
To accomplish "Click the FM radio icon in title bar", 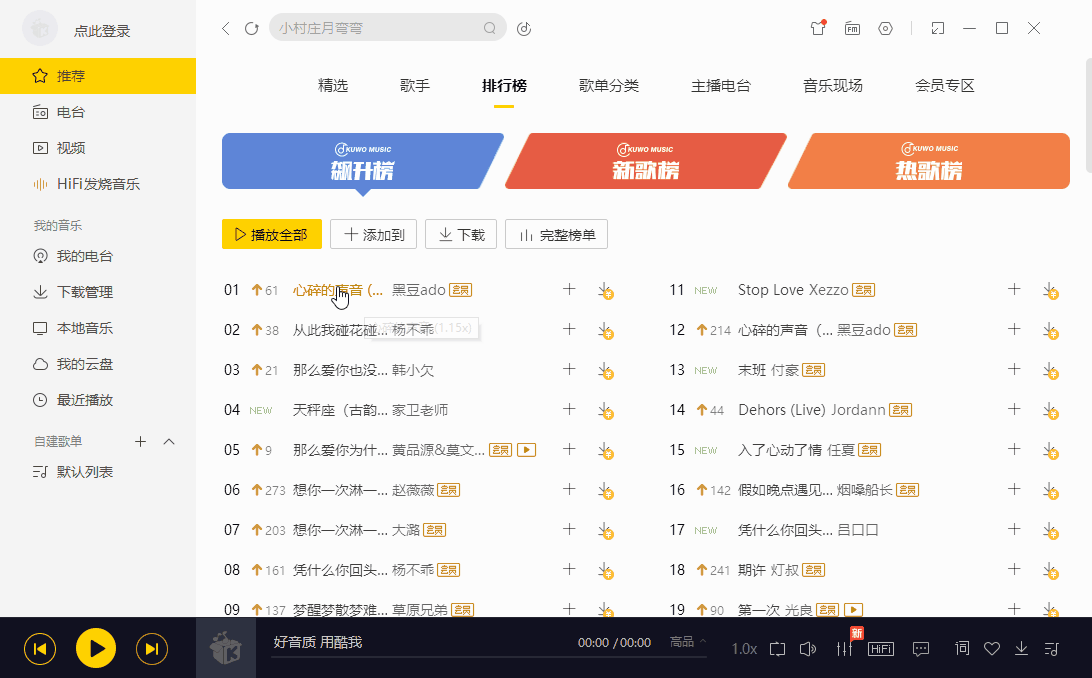I will (x=852, y=28).
